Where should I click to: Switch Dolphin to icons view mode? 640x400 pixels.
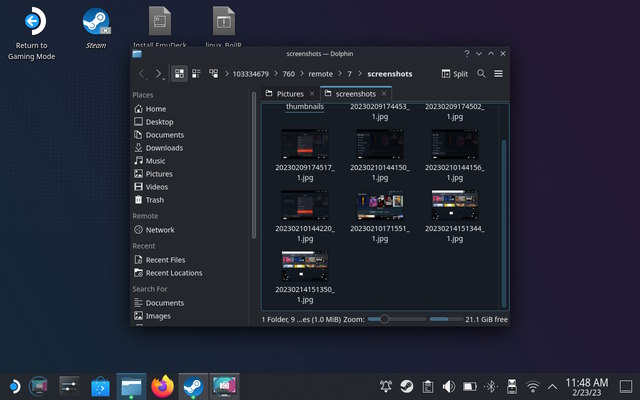pos(179,73)
